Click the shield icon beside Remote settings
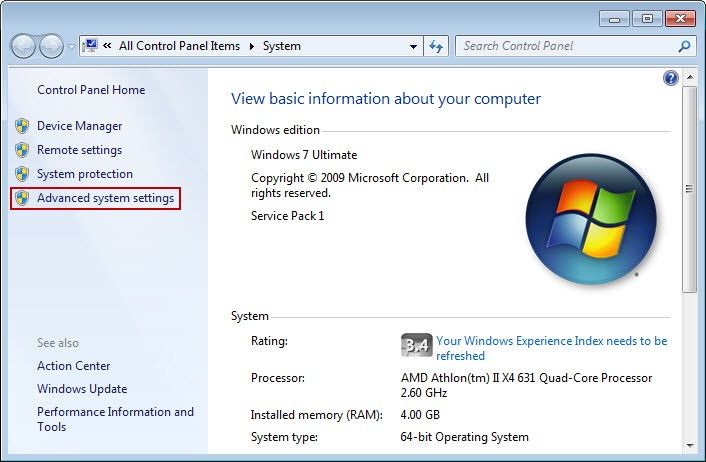This screenshot has width=706, height=462. click(x=22, y=150)
